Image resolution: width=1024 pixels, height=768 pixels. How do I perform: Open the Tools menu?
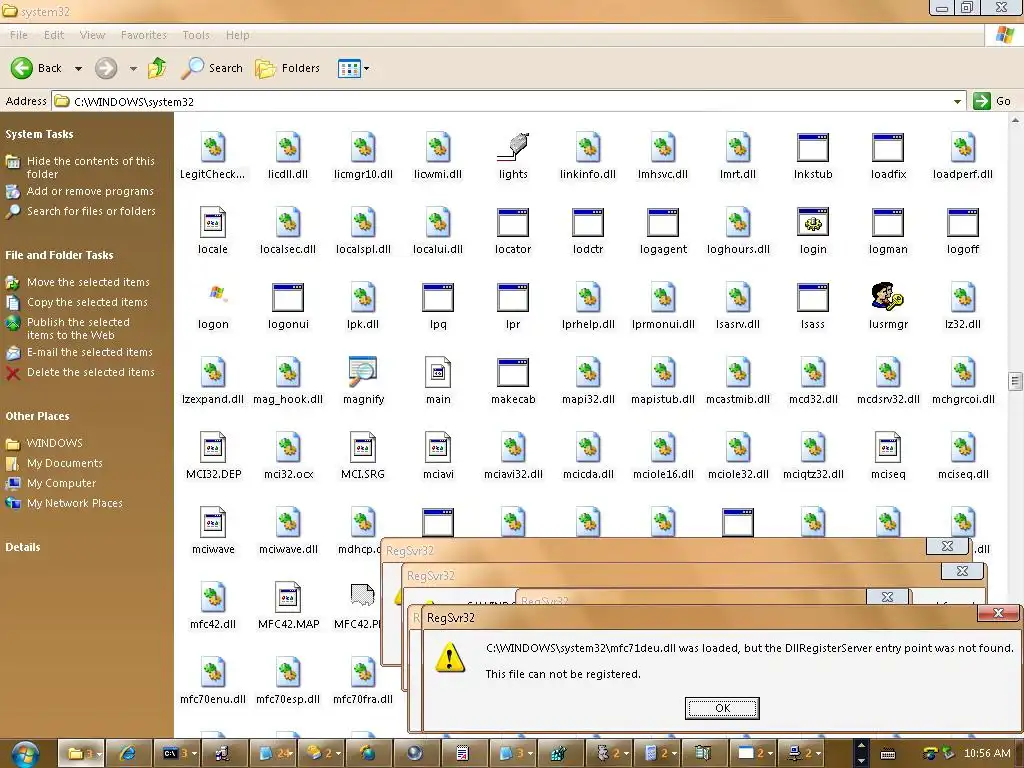pos(196,35)
